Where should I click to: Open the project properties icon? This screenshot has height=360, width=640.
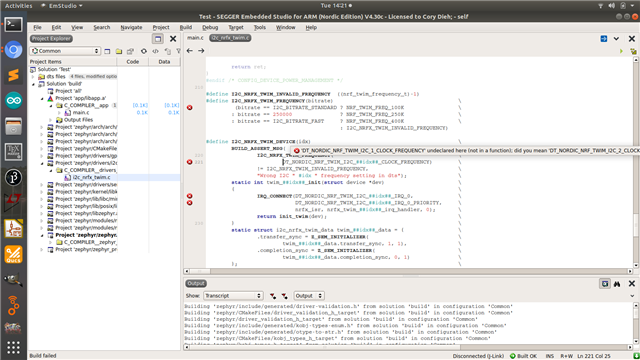click(130, 51)
